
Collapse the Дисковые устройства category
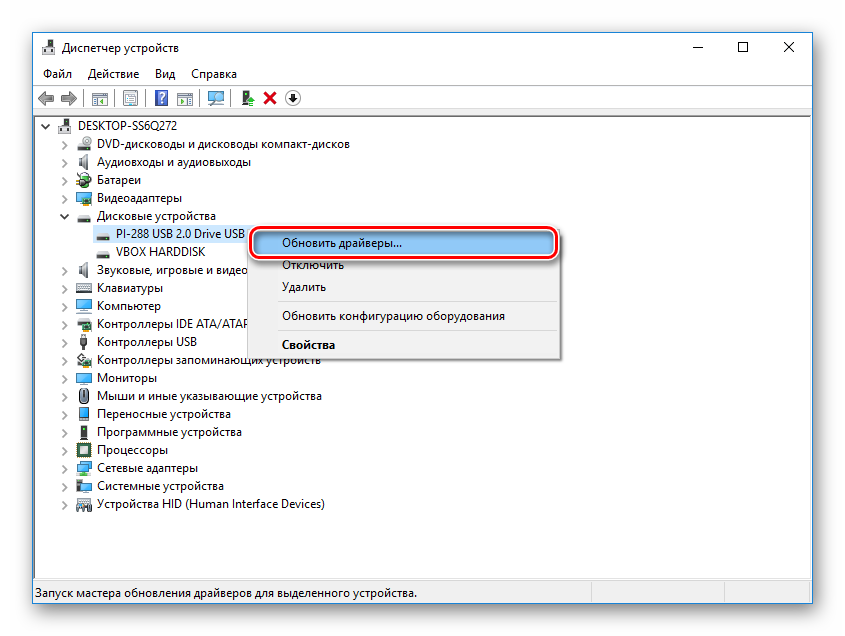coord(65,216)
